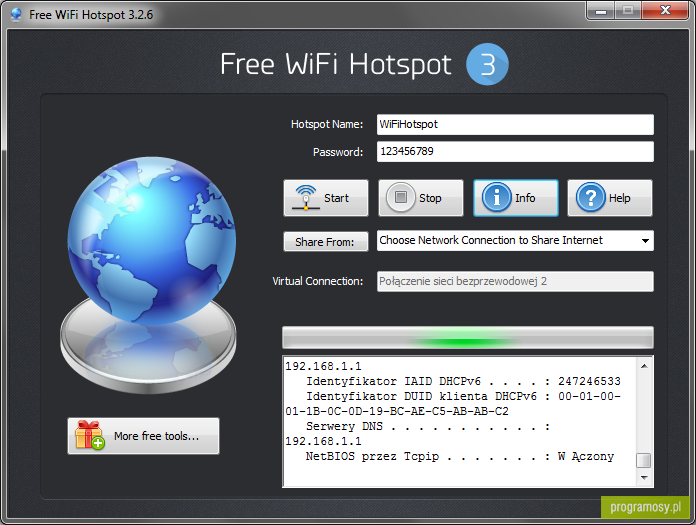Click the log scrollbar down arrow

[x=644, y=478]
